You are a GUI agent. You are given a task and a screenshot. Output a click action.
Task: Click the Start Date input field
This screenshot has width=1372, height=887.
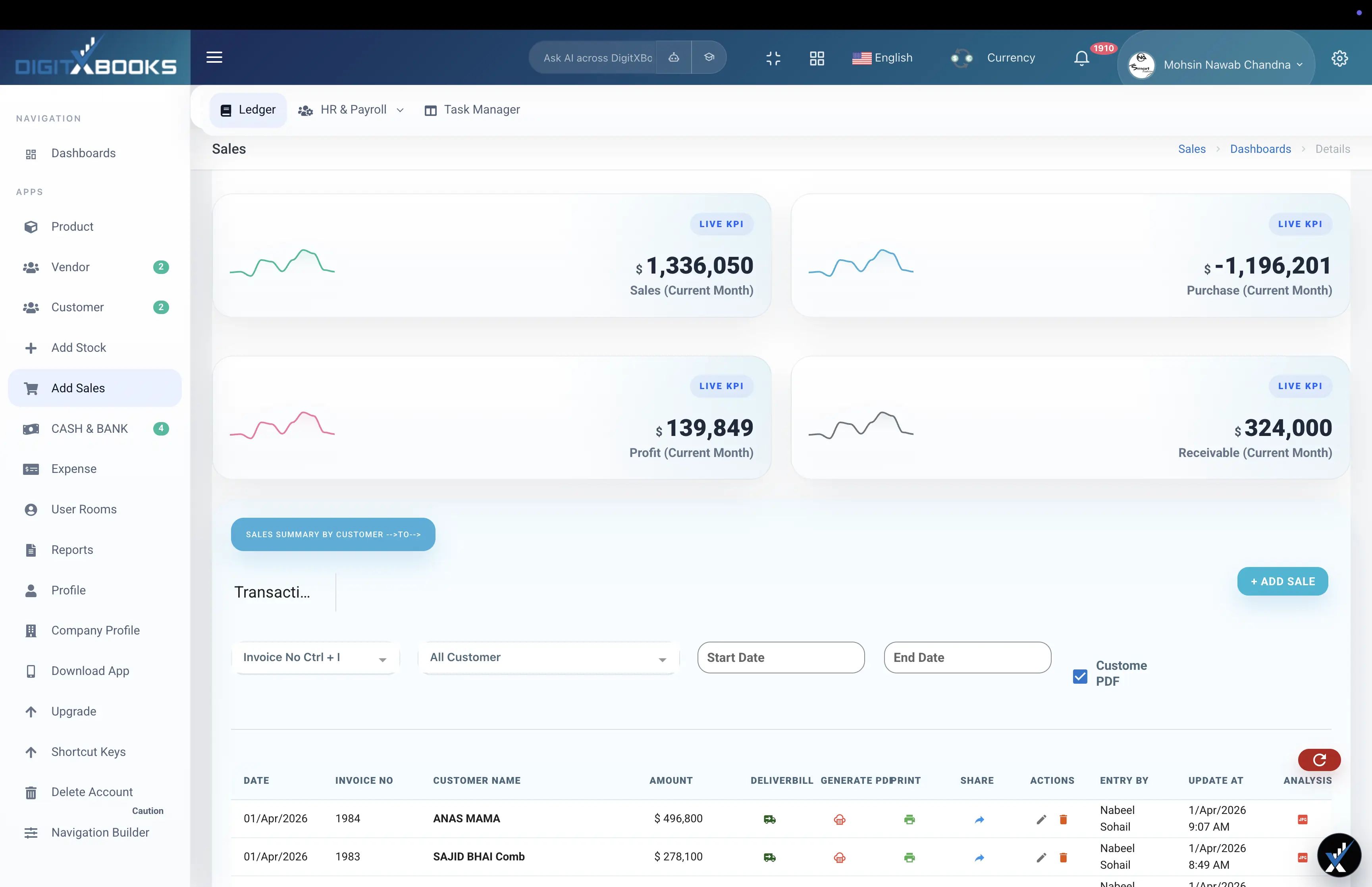click(x=780, y=657)
